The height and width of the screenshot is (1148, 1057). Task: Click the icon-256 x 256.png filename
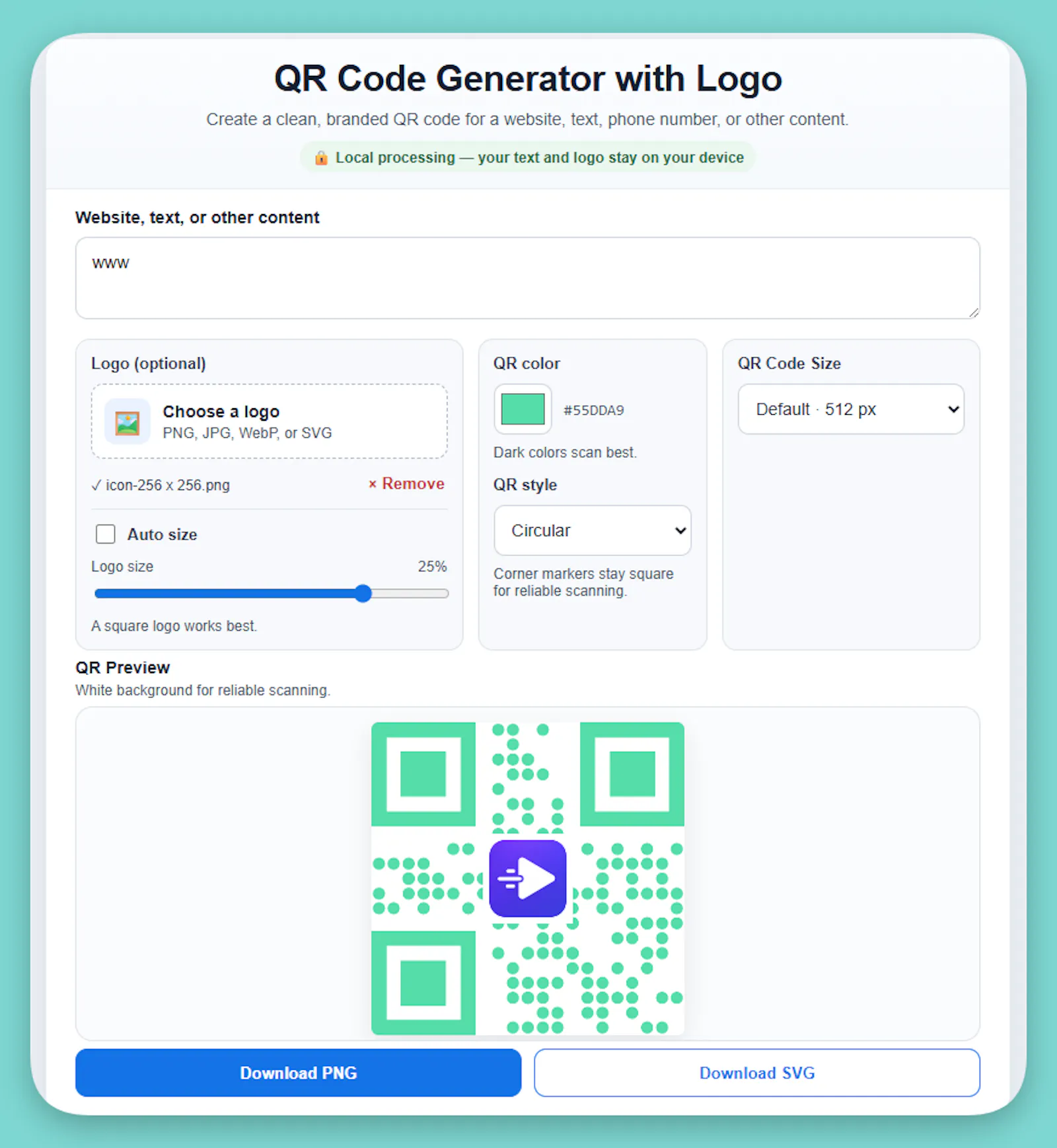pos(168,485)
